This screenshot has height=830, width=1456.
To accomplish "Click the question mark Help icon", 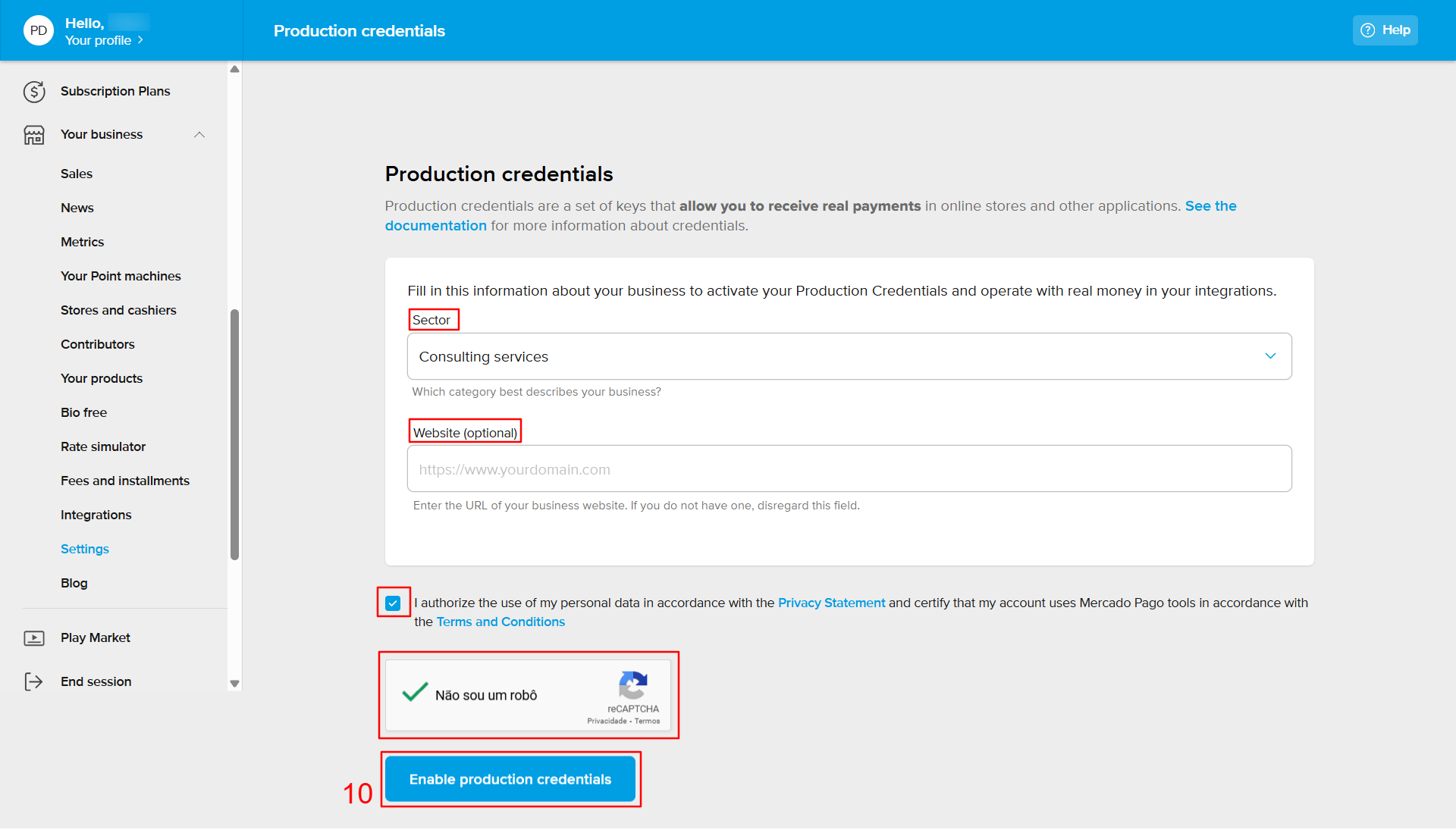I will coord(1368,30).
